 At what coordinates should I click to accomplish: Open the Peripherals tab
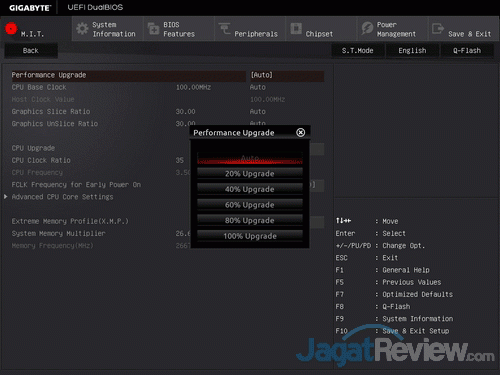250,29
